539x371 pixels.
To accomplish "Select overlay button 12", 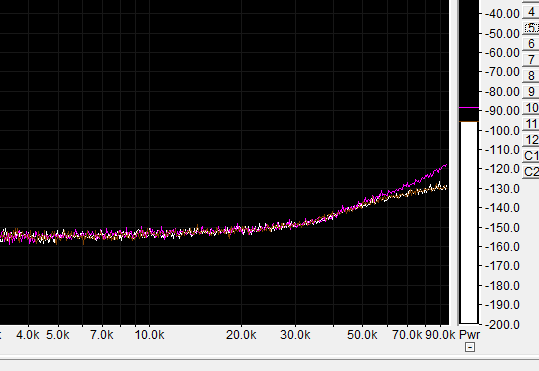I will 531,140.
